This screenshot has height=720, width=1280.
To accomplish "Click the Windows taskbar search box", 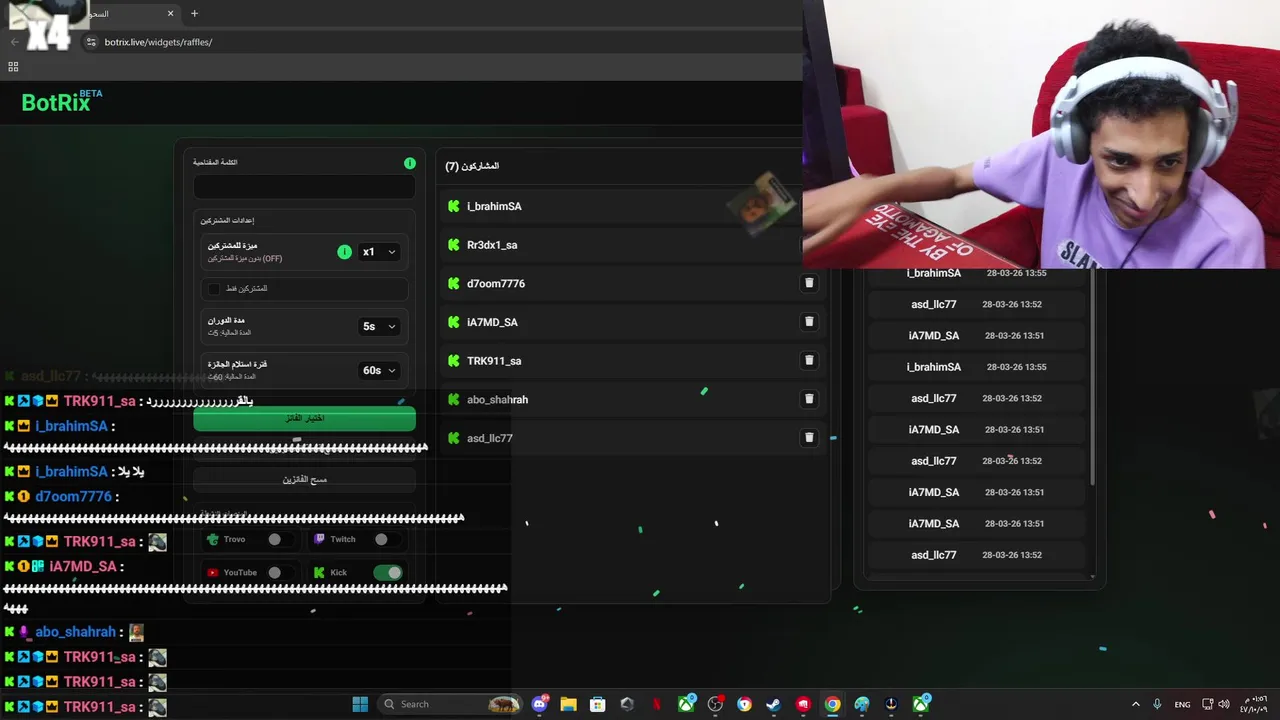I will click(449, 704).
